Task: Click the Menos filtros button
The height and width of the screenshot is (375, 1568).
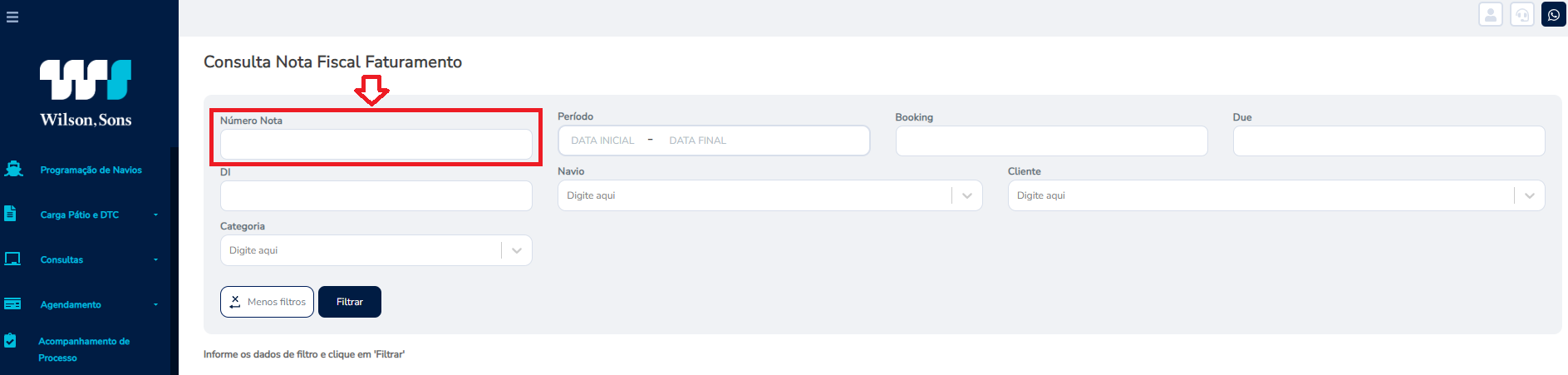Action: (267, 302)
